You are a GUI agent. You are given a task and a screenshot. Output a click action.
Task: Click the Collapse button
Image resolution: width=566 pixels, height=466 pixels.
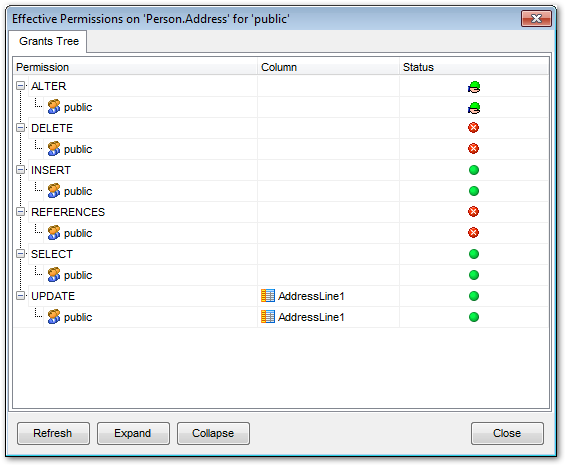pos(213,433)
